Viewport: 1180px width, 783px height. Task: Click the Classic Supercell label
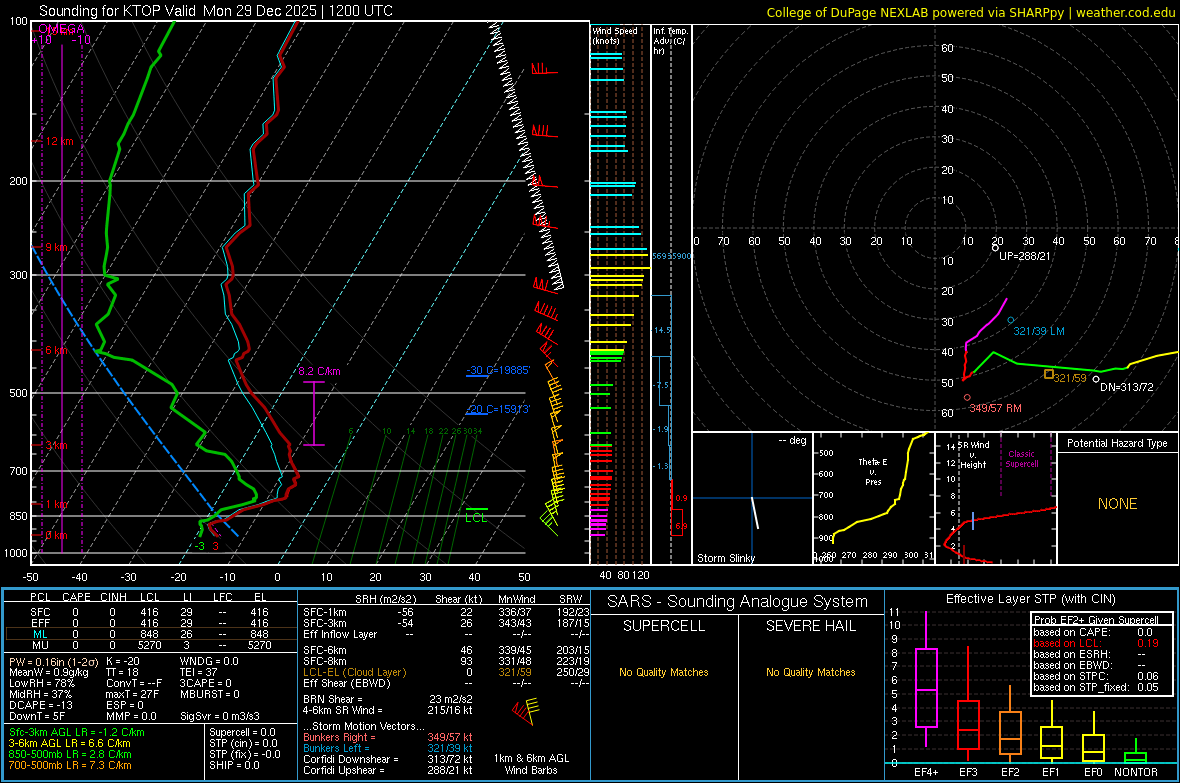[1022, 459]
